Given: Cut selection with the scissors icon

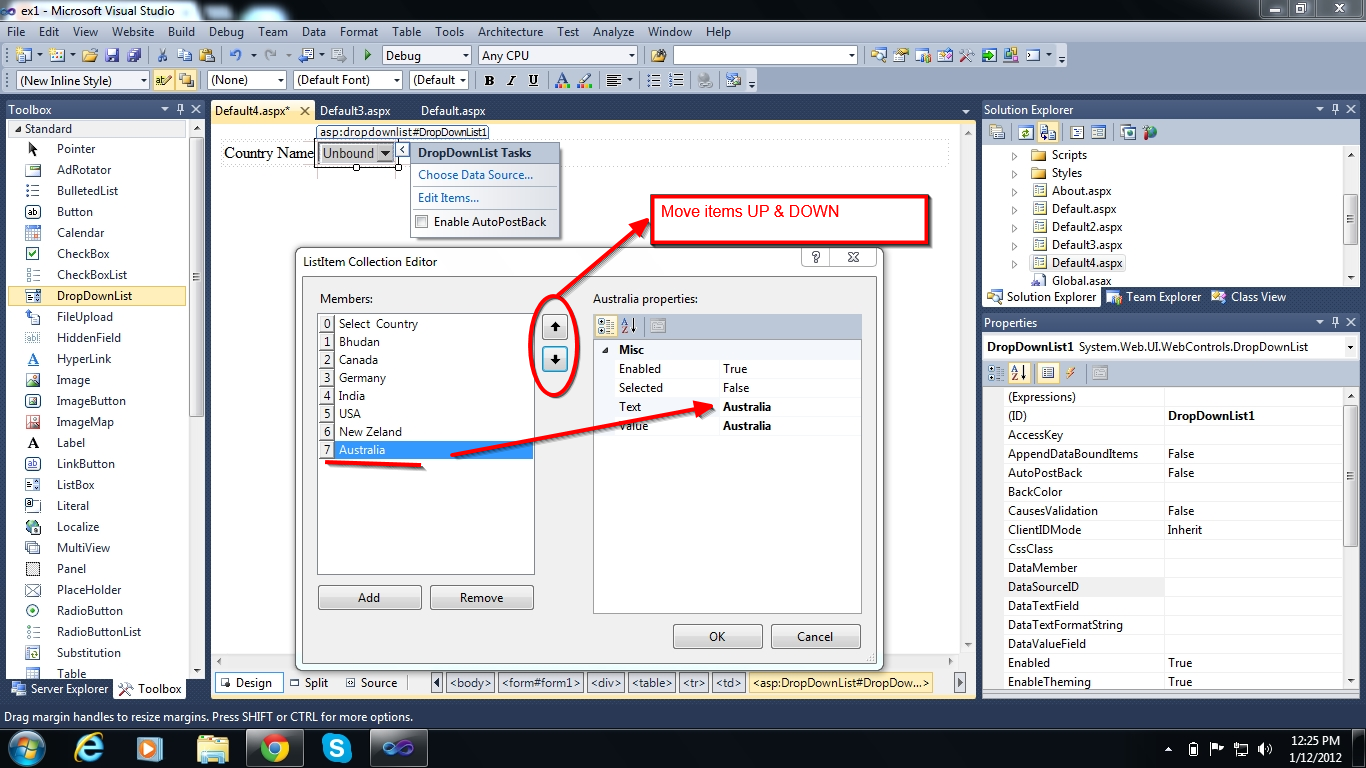Looking at the screenshot, I should (x=163, y=56).
